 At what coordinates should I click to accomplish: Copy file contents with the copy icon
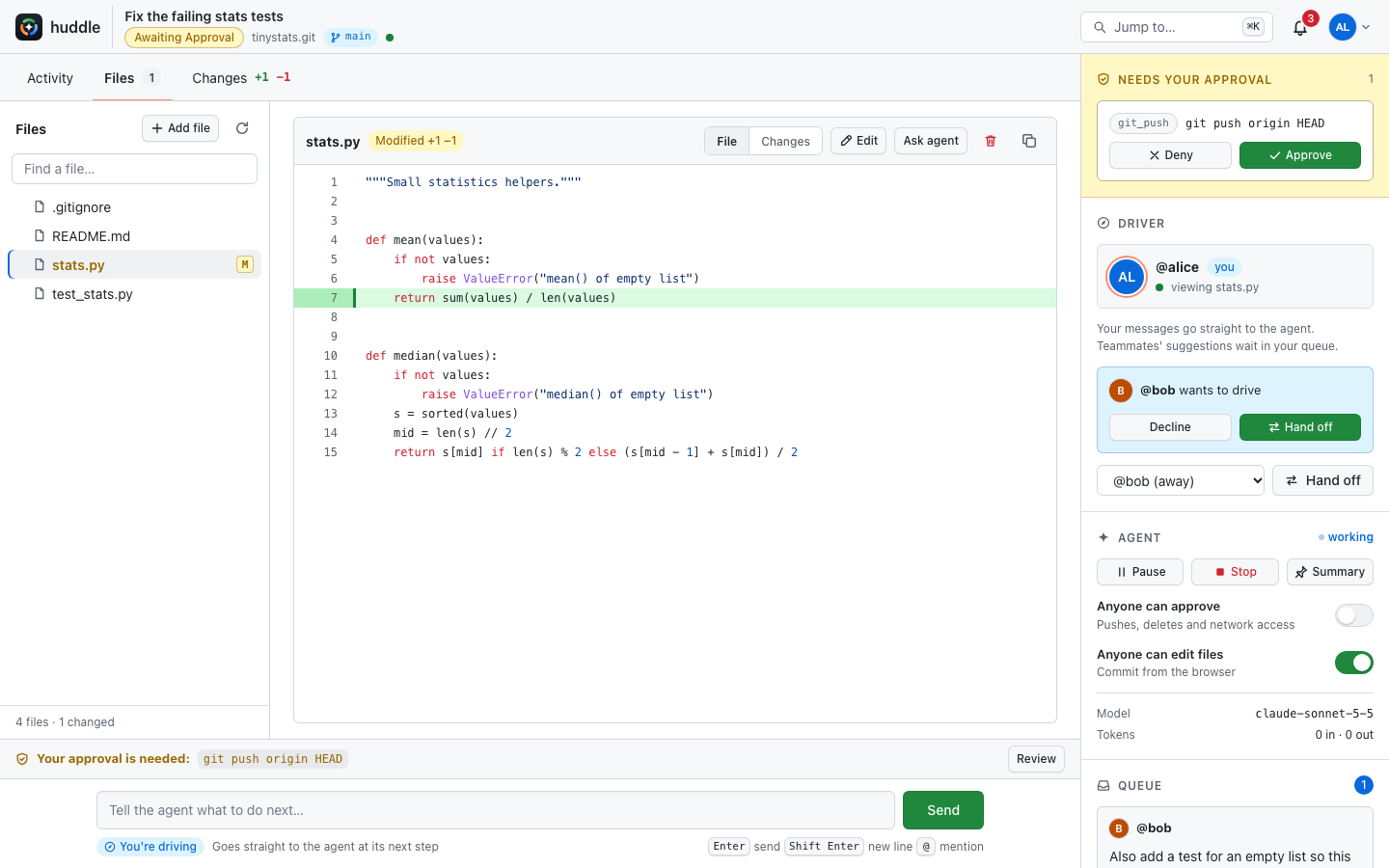coord(1029,141)
